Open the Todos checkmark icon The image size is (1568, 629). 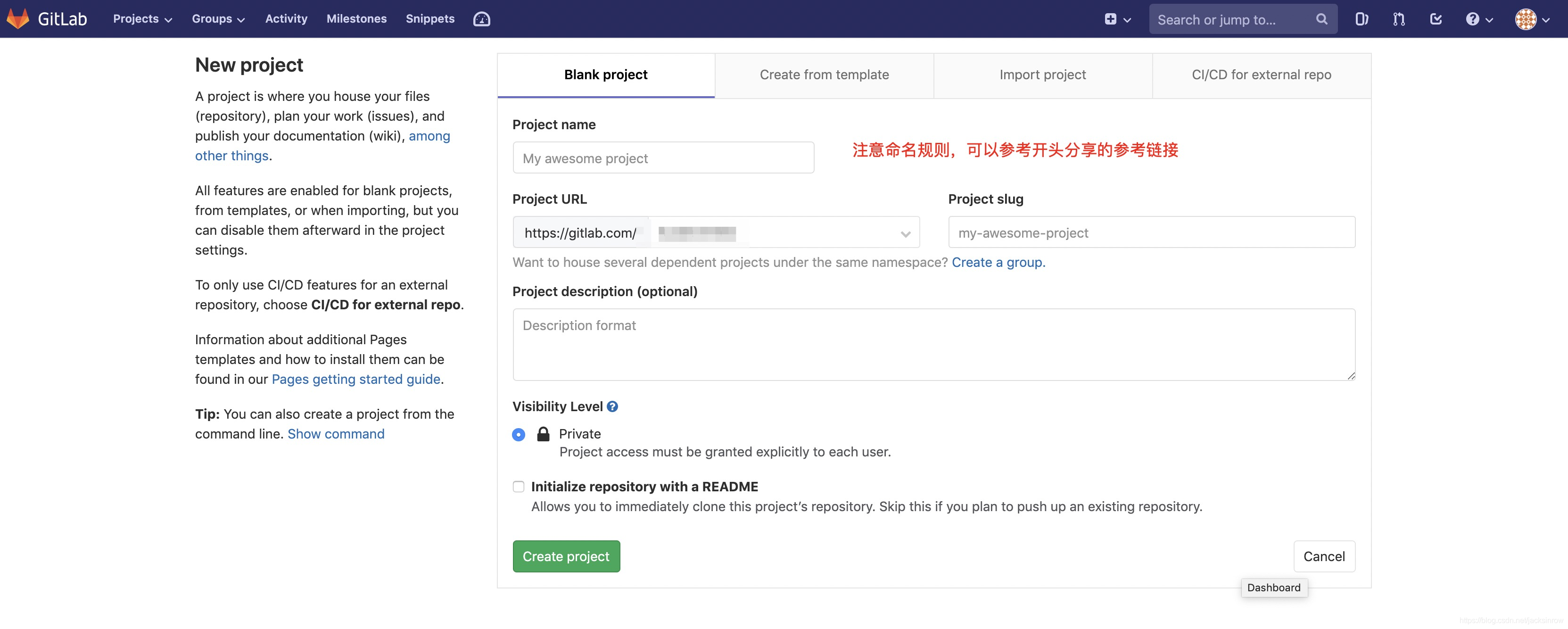[1436, 19]
